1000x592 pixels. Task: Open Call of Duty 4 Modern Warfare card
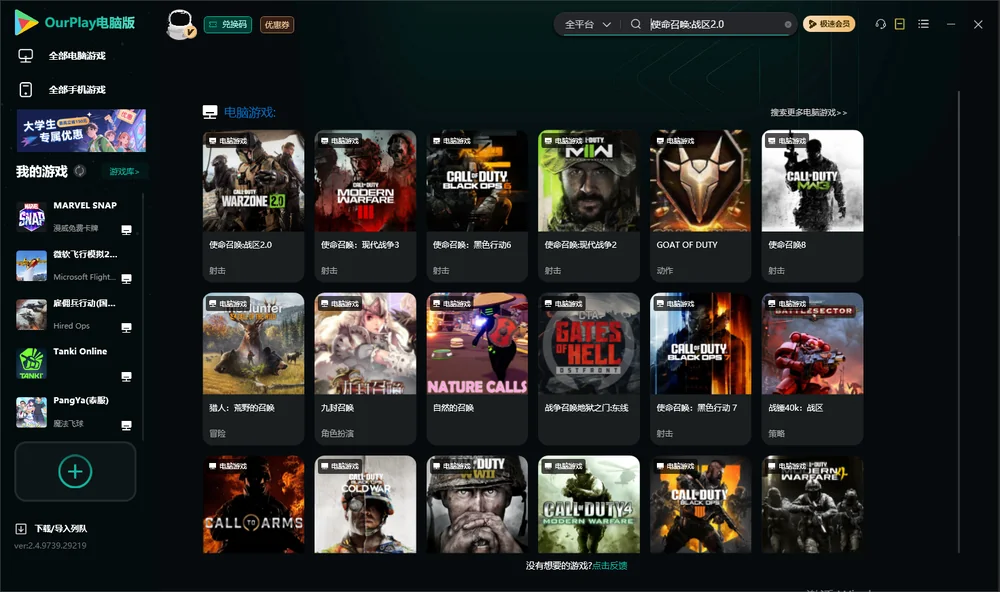pos(589,504)
